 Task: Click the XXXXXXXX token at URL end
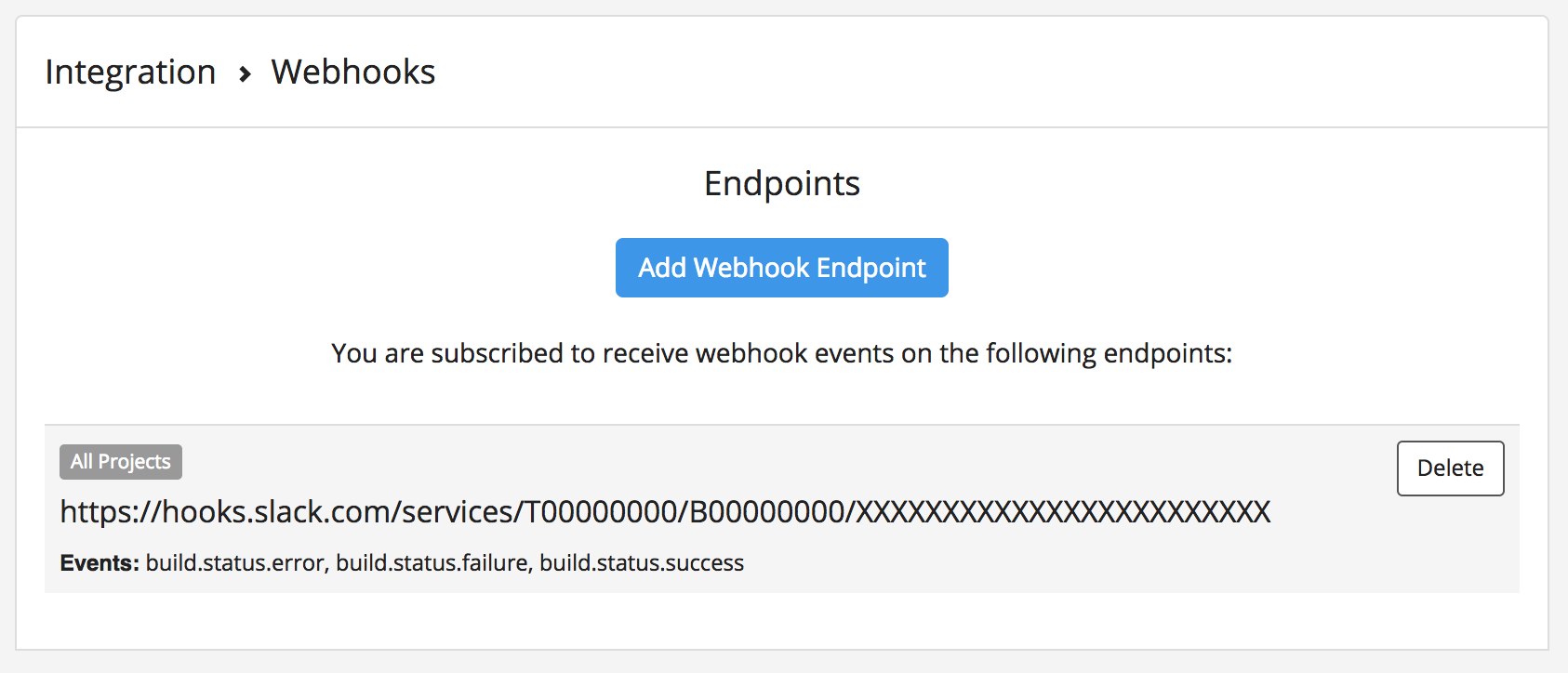[x=1064, y=511]
